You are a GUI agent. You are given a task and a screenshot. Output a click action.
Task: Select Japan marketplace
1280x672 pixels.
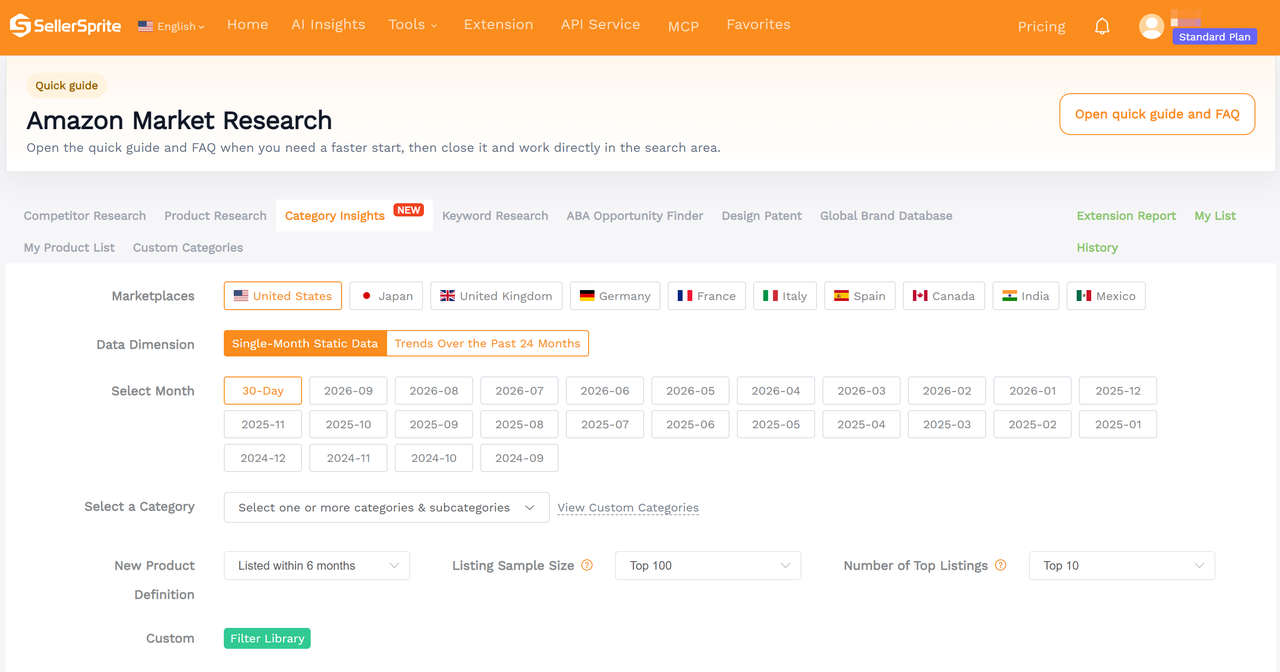coord(386,296)
